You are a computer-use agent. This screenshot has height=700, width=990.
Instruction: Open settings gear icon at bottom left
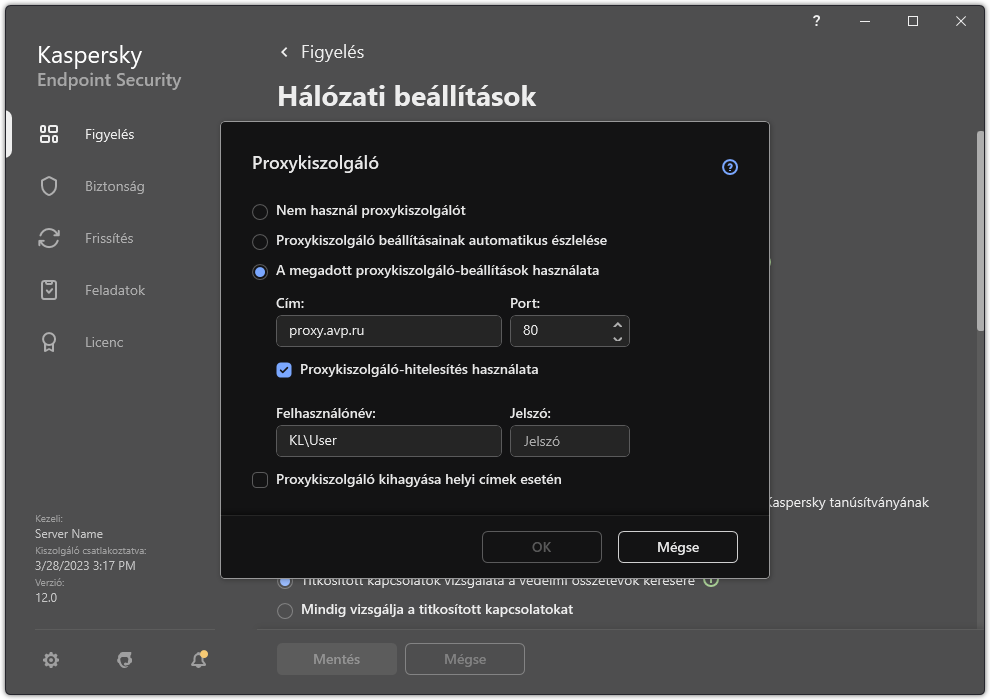click(x=51, y=660)
